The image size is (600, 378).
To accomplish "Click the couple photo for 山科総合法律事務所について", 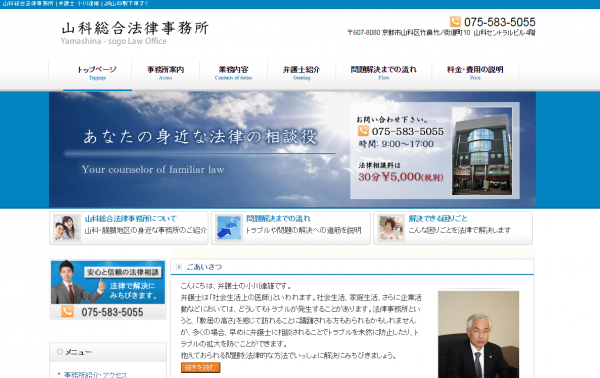I will [x=67, y=228].
